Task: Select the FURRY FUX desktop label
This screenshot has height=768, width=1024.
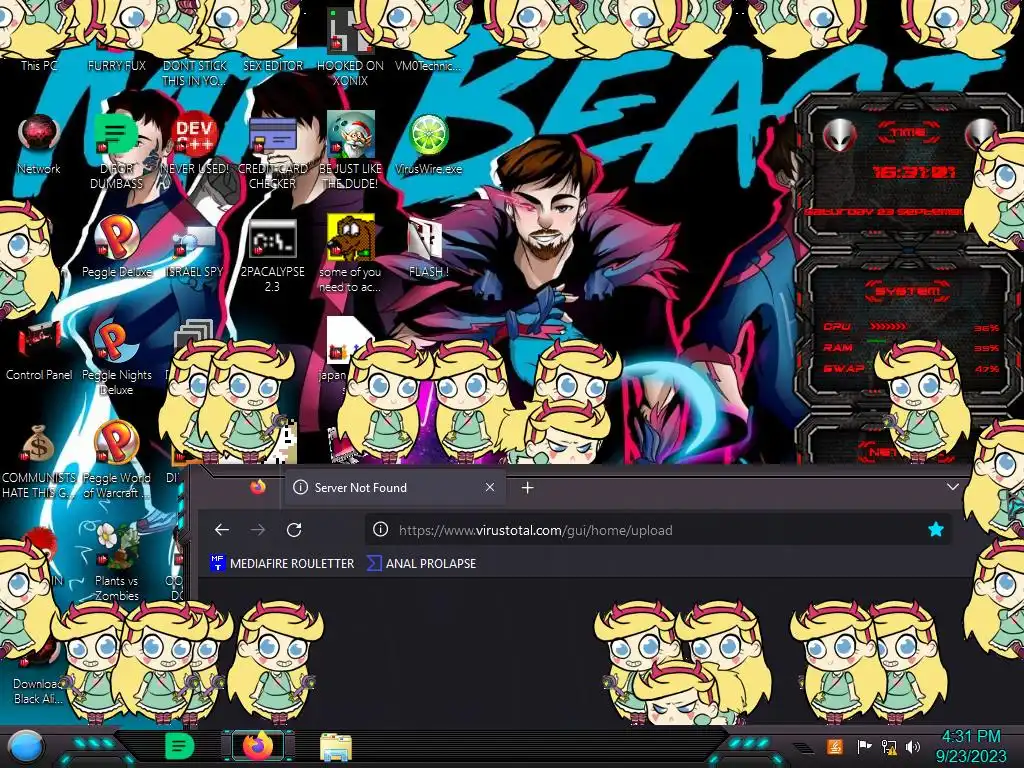Action: coord(116,65)
